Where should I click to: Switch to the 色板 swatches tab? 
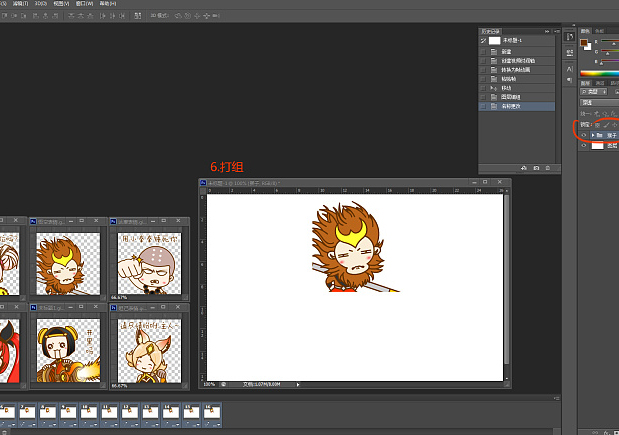point(600,31)
